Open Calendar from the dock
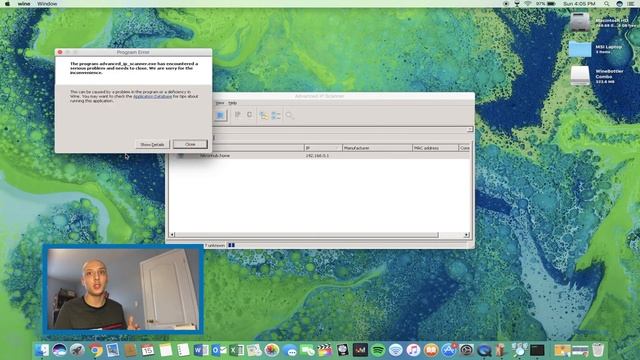This screenshot has width=640, height=360. tap(148, 350)
